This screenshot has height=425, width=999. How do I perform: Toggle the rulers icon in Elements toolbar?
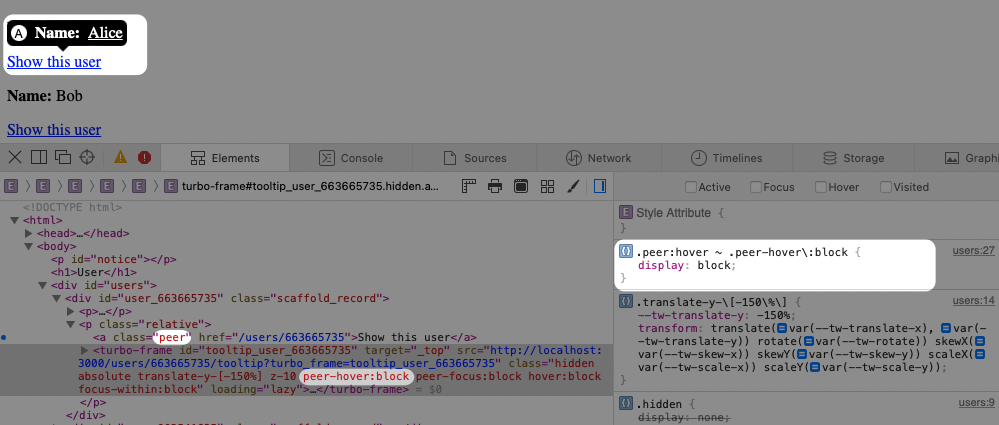(468, 186)
